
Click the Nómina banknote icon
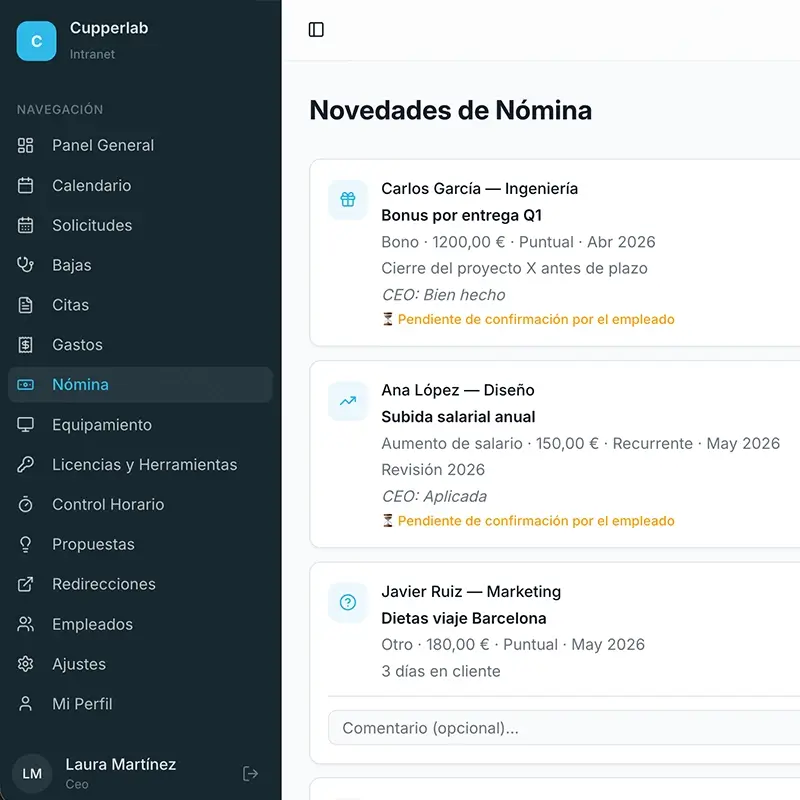25,385
